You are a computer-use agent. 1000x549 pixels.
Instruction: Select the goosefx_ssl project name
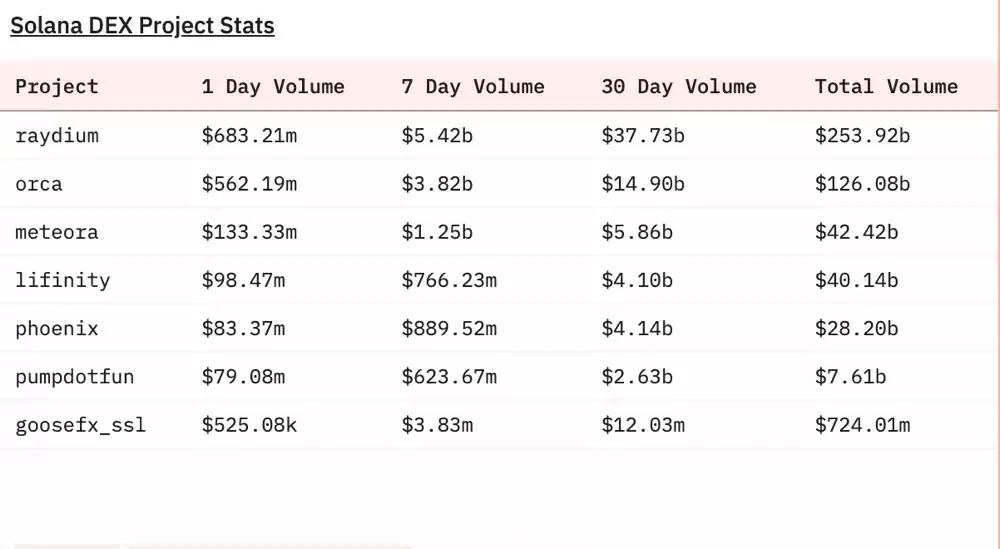pos(81,425)
